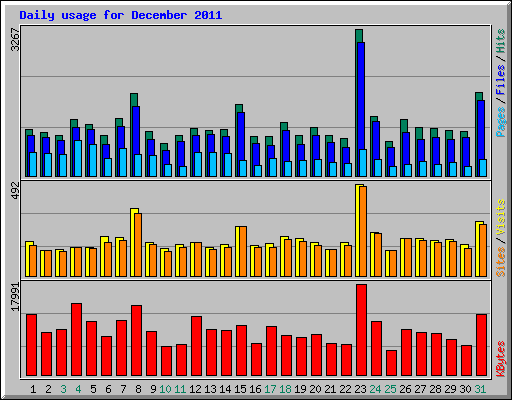512x400 pixels.
Task: Select the tallest dark blue files bar for day 23
Action: point(361,97)
